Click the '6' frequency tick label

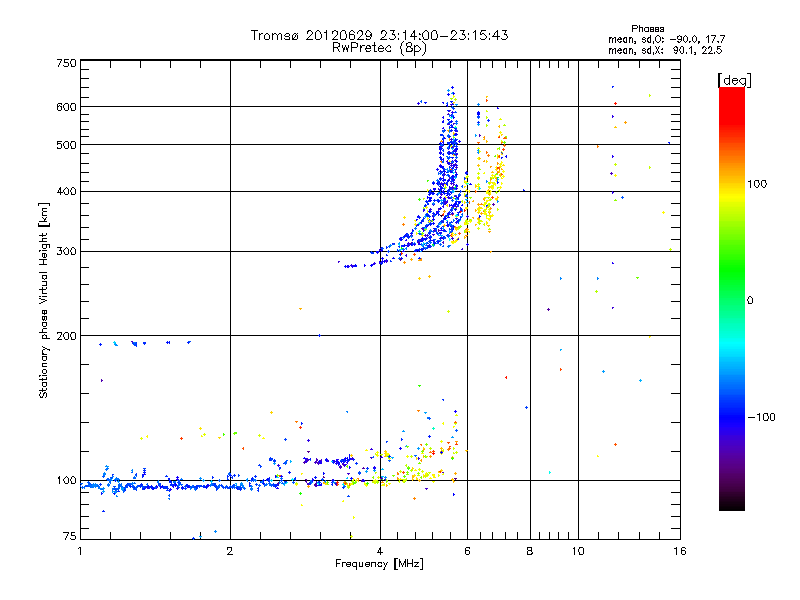click(467, 551)
